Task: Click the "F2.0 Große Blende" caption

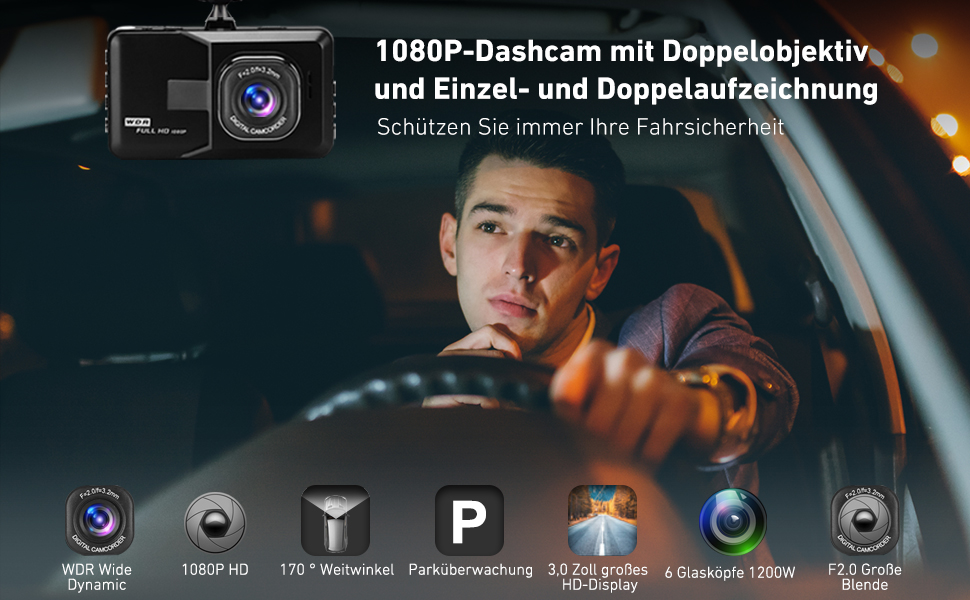Action: (x=865, y=577)
